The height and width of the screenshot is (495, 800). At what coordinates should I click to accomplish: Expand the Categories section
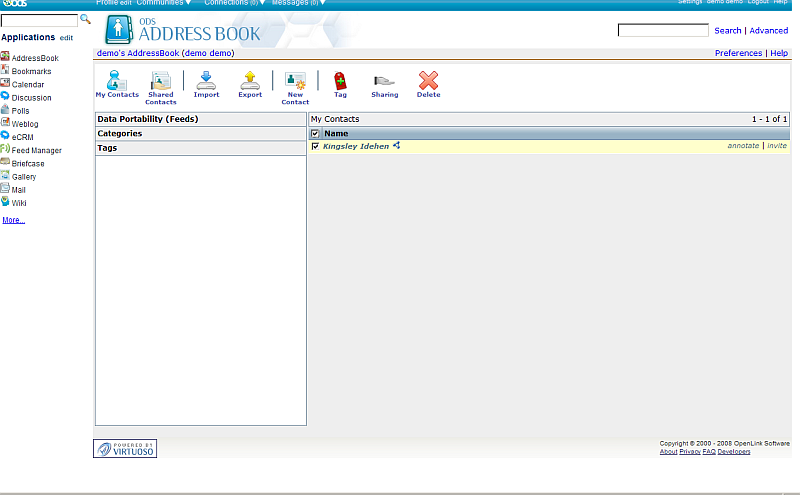(x=119, y=133)
